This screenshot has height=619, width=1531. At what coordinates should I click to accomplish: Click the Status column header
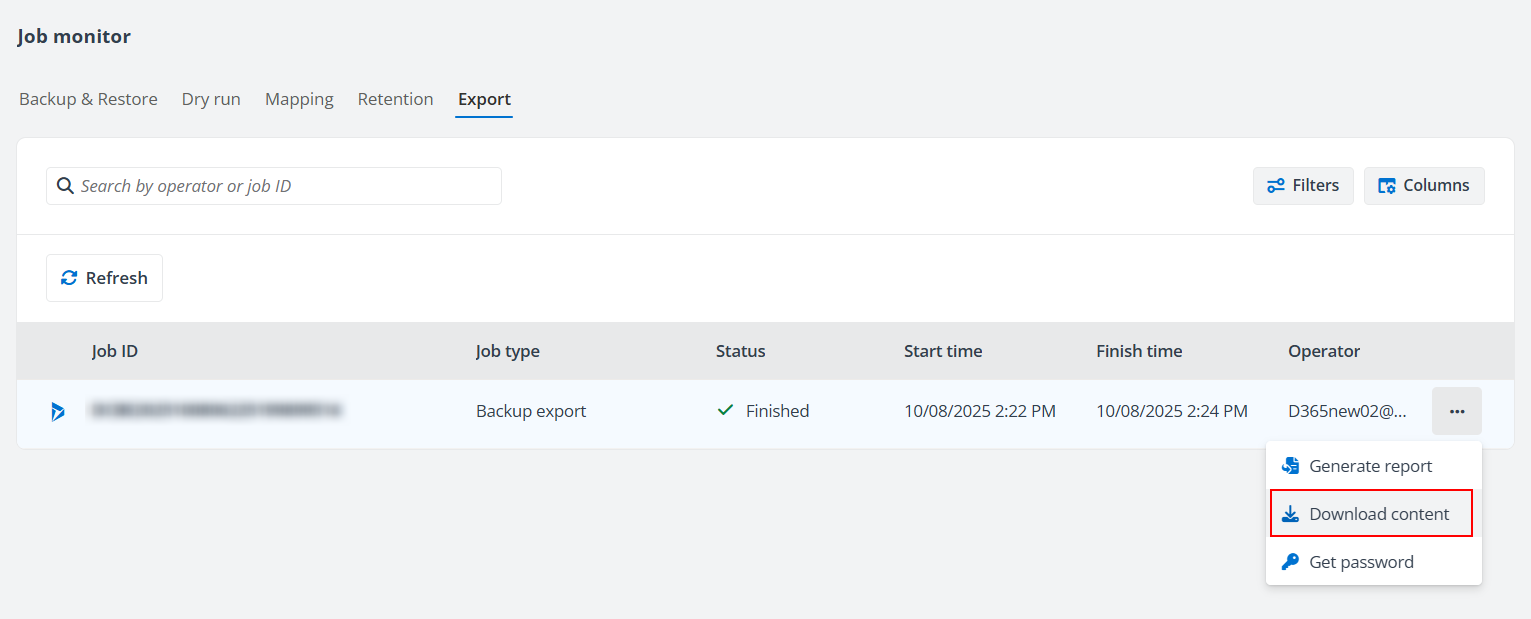point(740,351)
